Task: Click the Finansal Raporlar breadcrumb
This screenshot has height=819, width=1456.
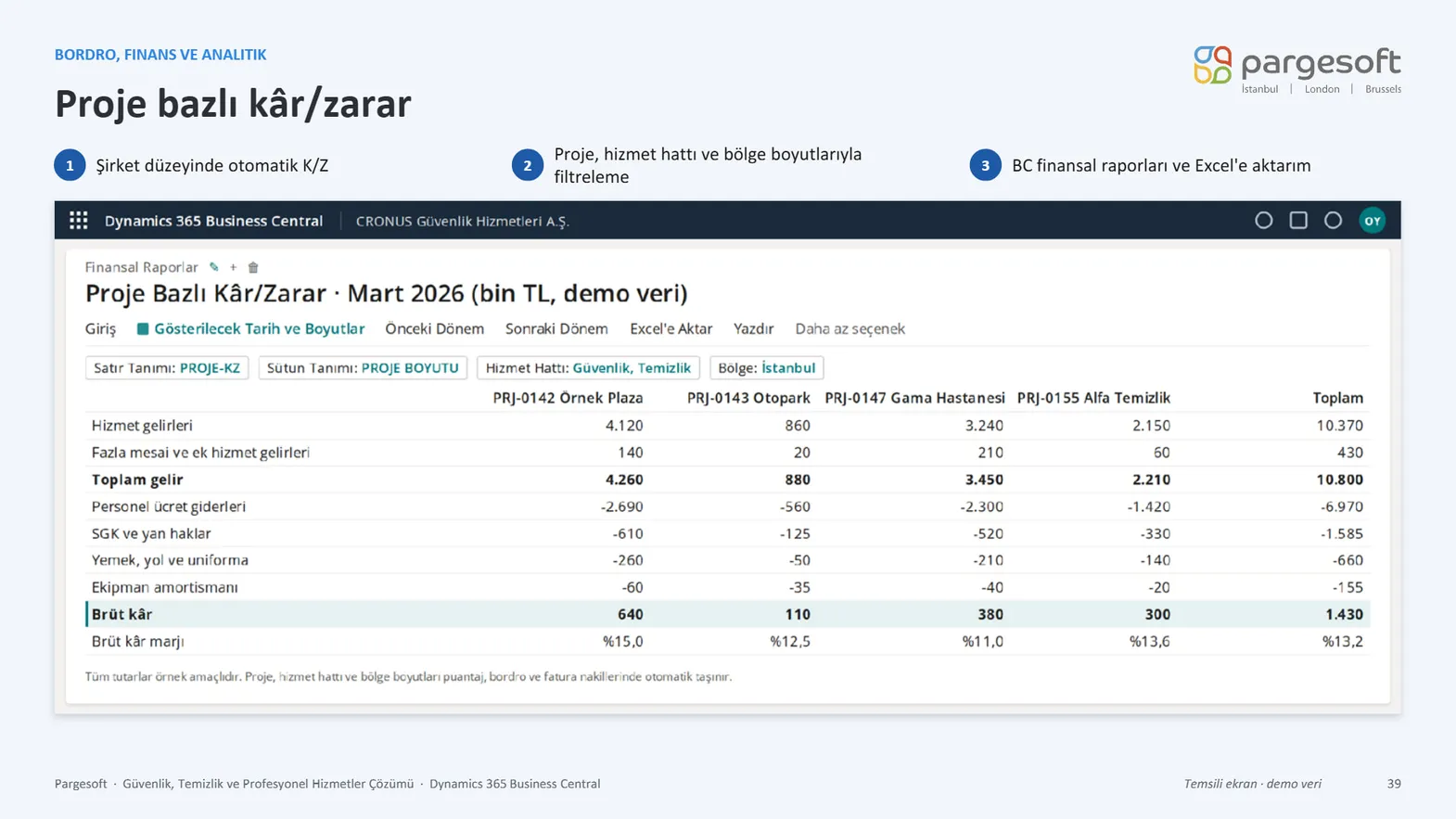Action: (x=141, y=267)
